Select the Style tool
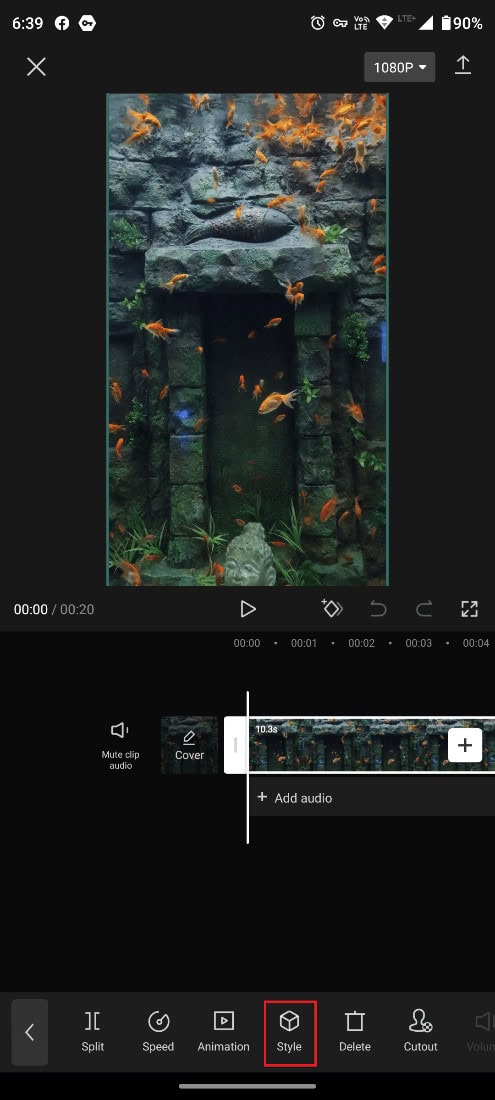Screen dimensions: 495x1100 coord(290,1033)
